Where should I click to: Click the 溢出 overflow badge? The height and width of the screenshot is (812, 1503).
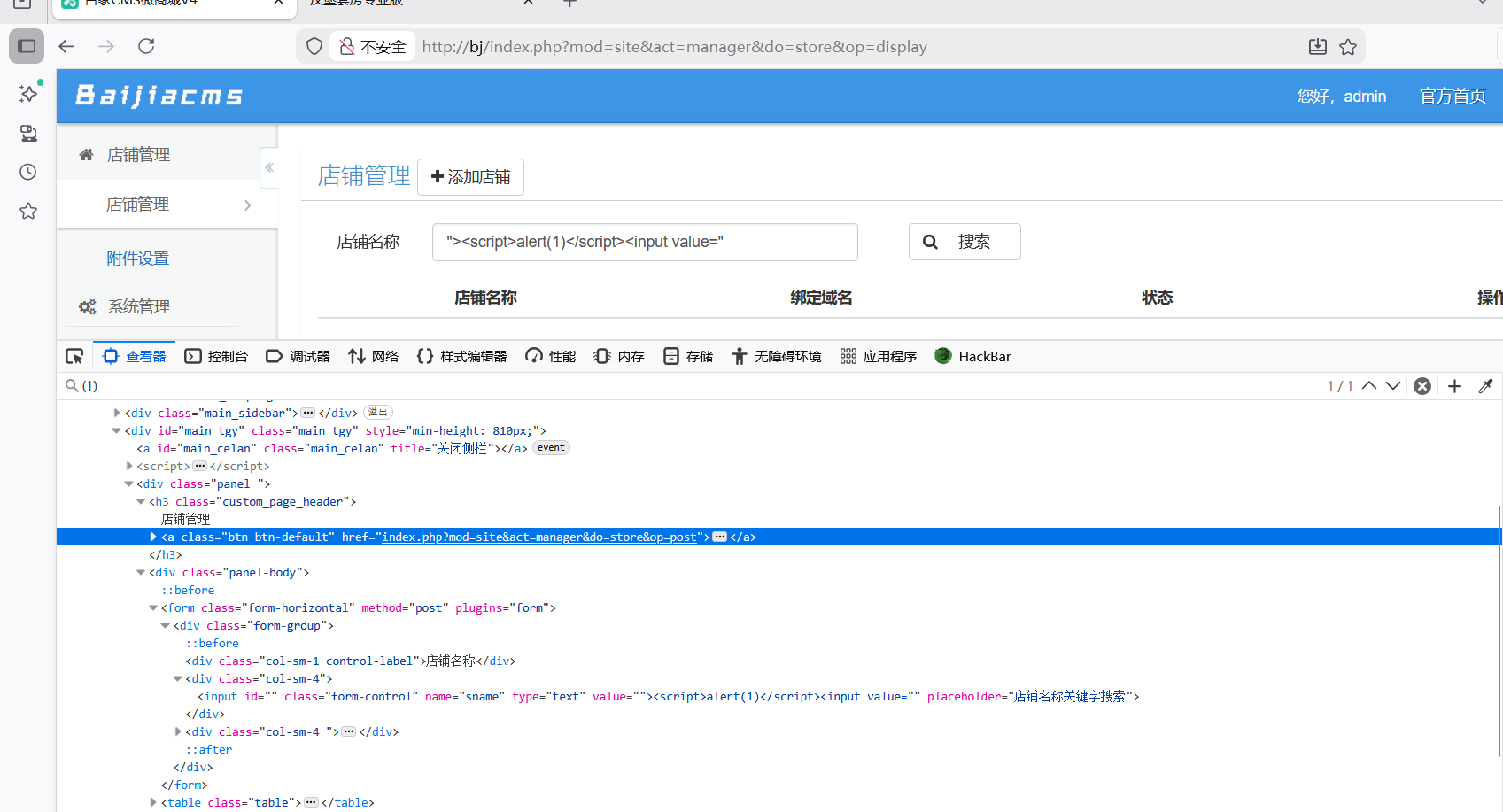(x=378, y=412)
